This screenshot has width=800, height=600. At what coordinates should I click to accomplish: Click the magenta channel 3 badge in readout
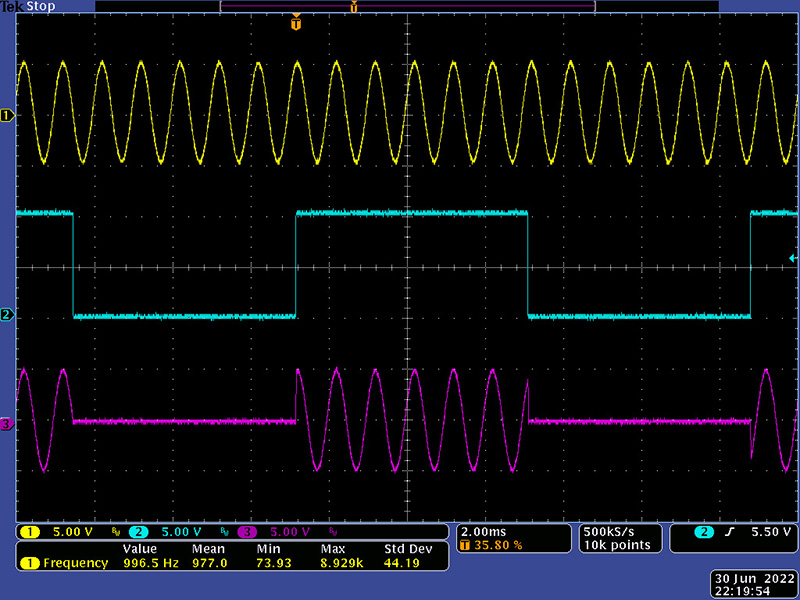tap(244, 531)
